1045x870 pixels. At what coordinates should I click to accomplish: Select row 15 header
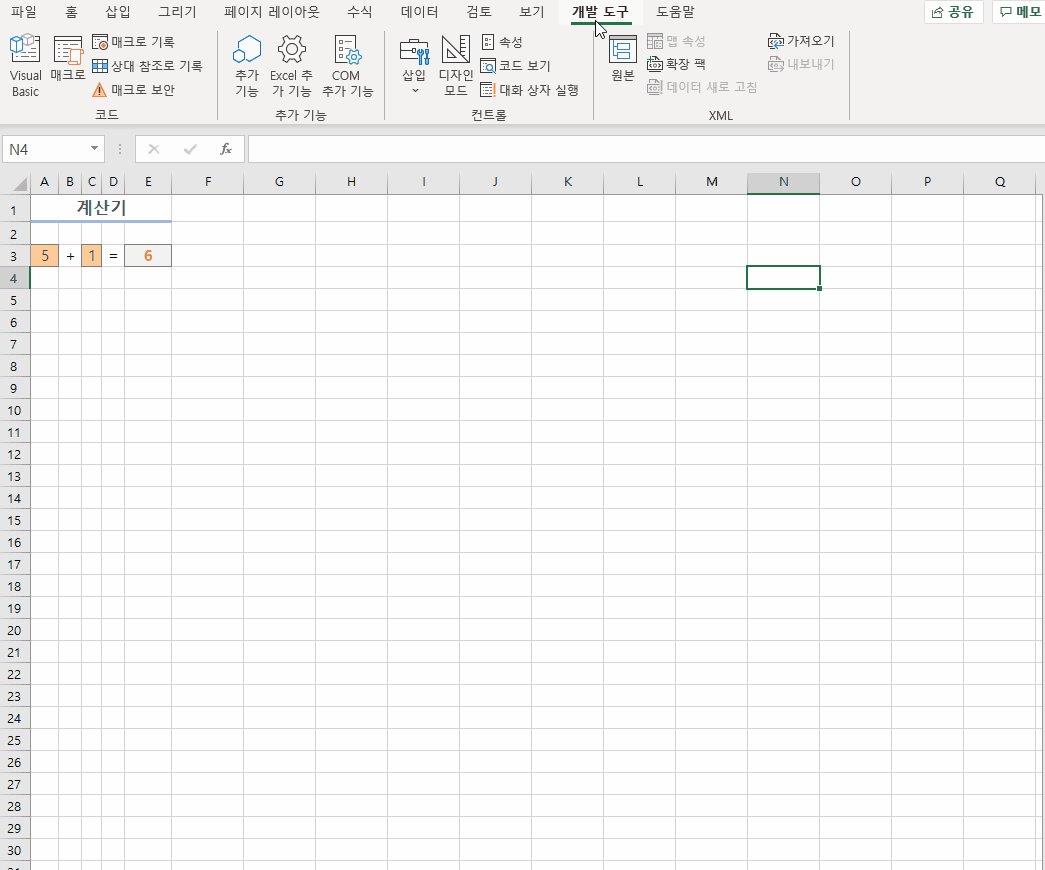tap(14, 520)
